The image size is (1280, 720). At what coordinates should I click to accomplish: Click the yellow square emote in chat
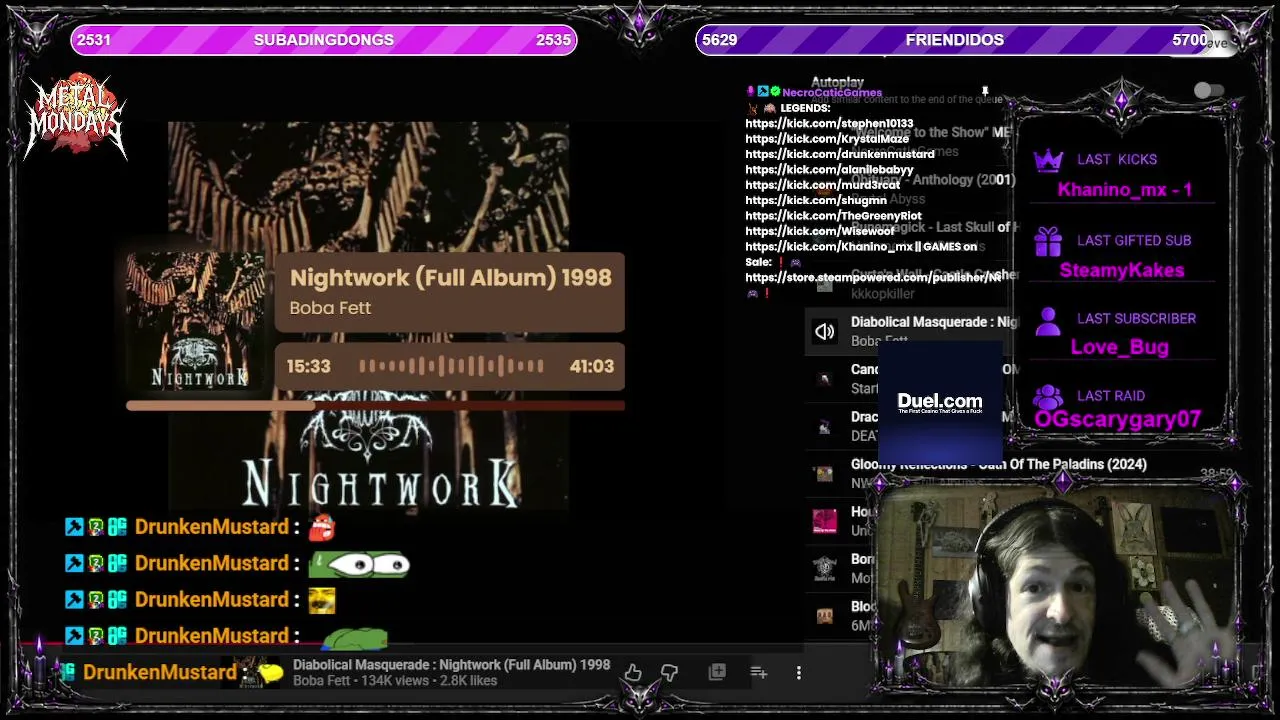(322, 600)
